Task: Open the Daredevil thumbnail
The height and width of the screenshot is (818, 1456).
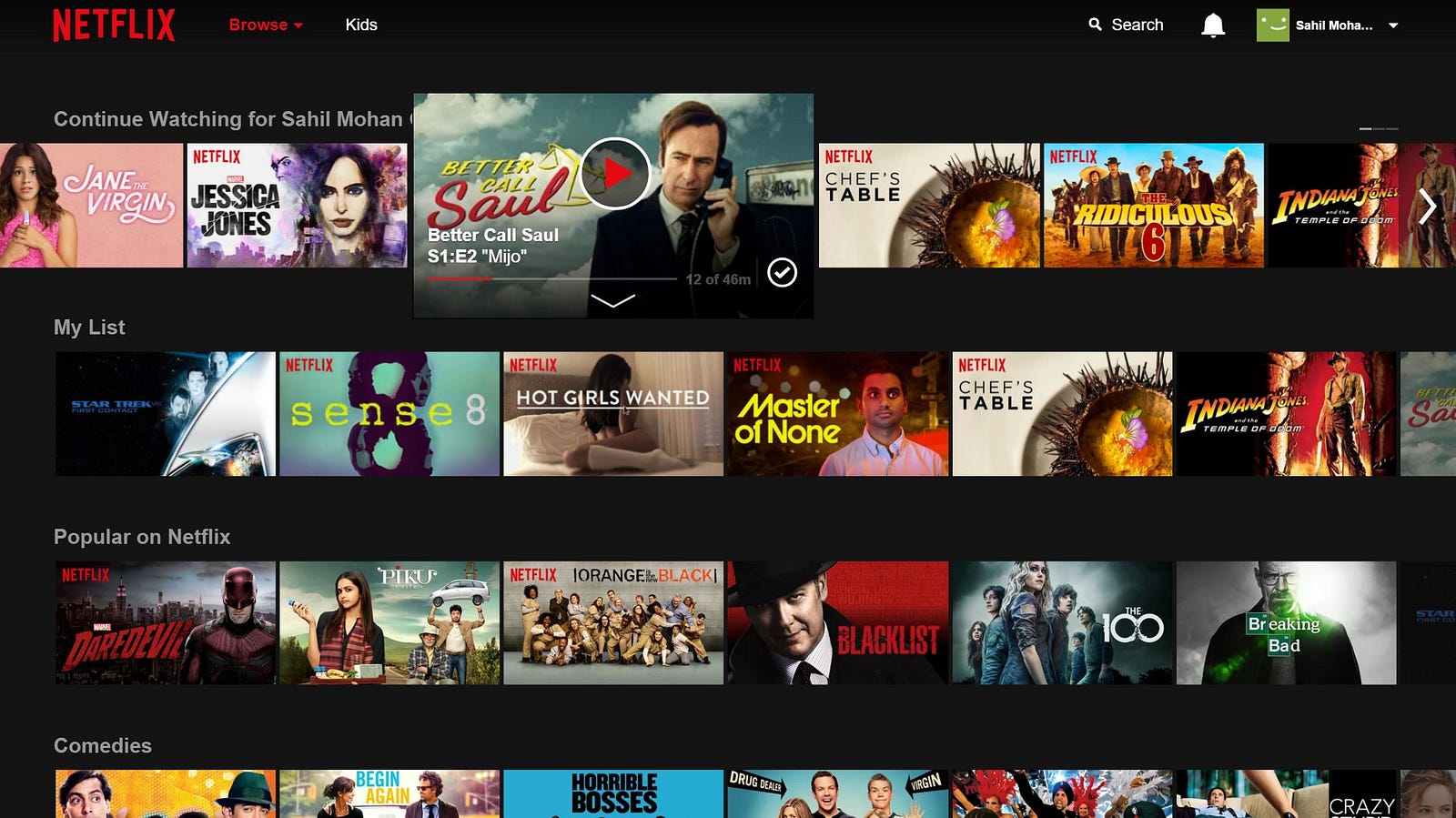Action: click(x=166, y=623)
